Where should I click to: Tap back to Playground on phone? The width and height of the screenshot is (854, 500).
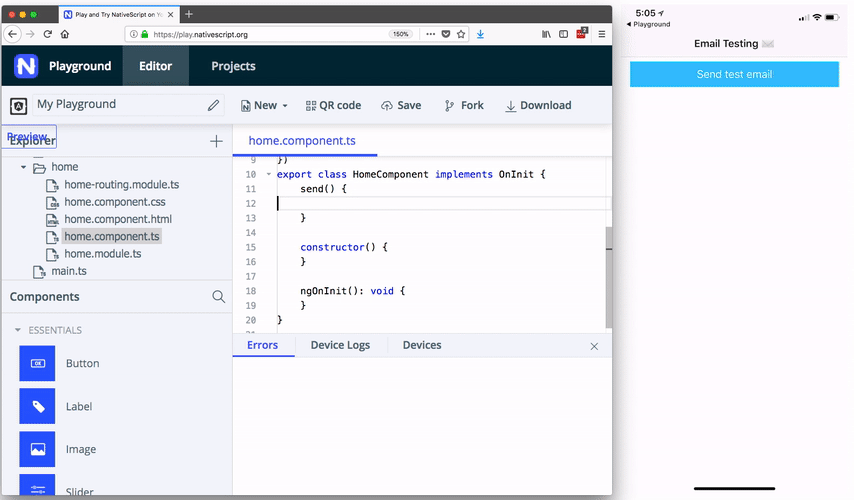pyautogui.click(x=649, y=25)
